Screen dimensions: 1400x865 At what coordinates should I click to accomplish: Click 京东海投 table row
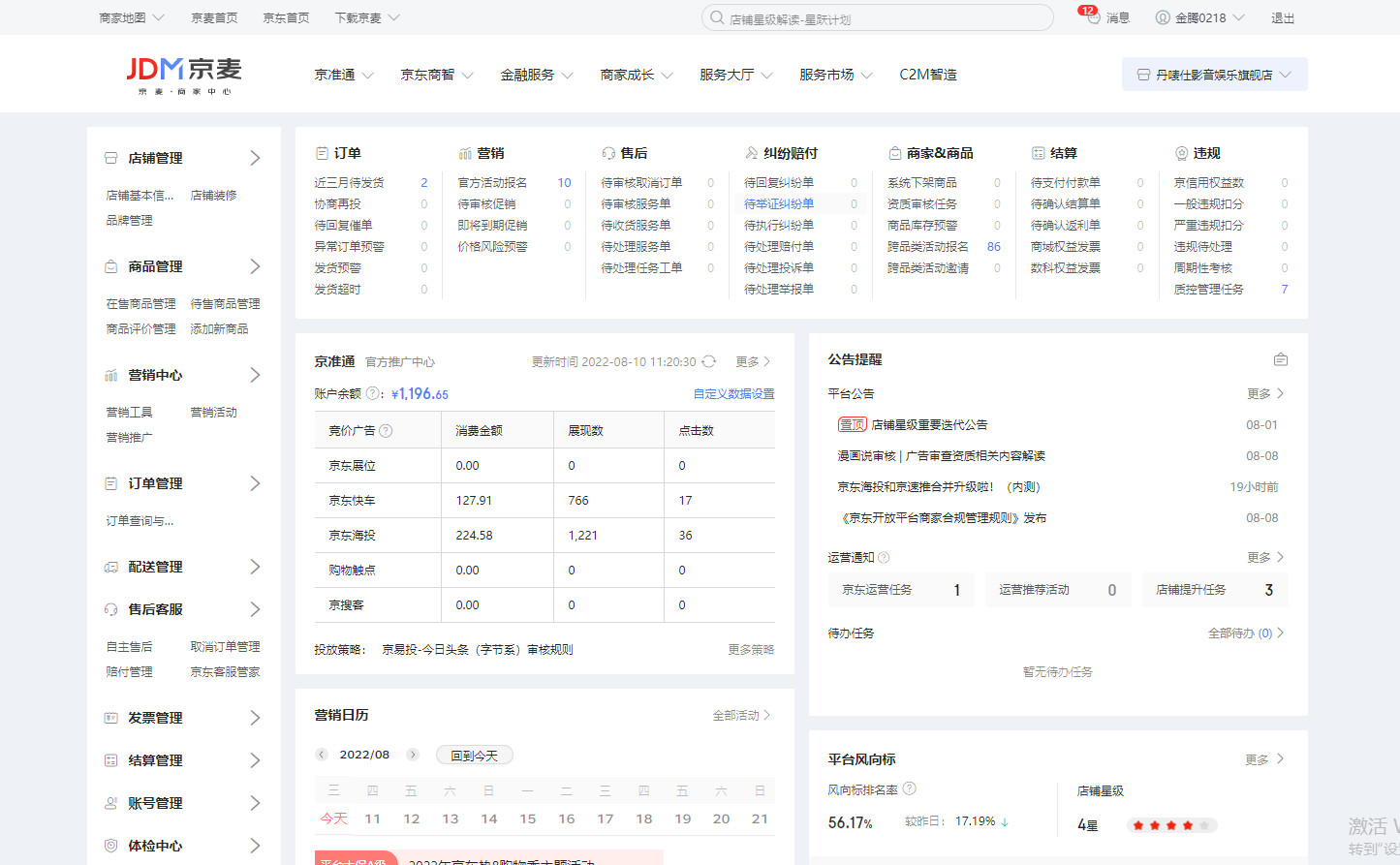(544, 535)
